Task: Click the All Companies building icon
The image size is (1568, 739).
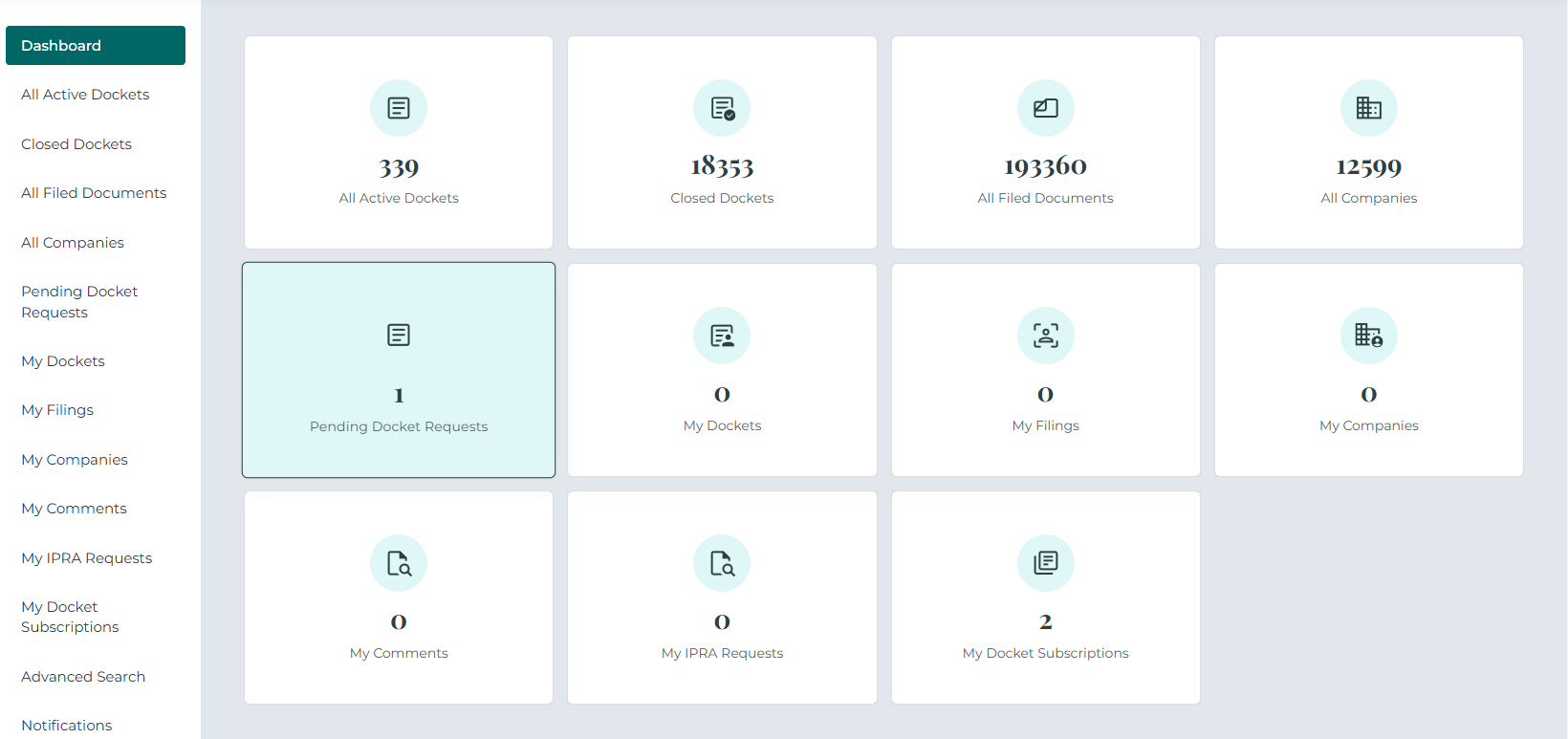Action: pos(1368,108)
